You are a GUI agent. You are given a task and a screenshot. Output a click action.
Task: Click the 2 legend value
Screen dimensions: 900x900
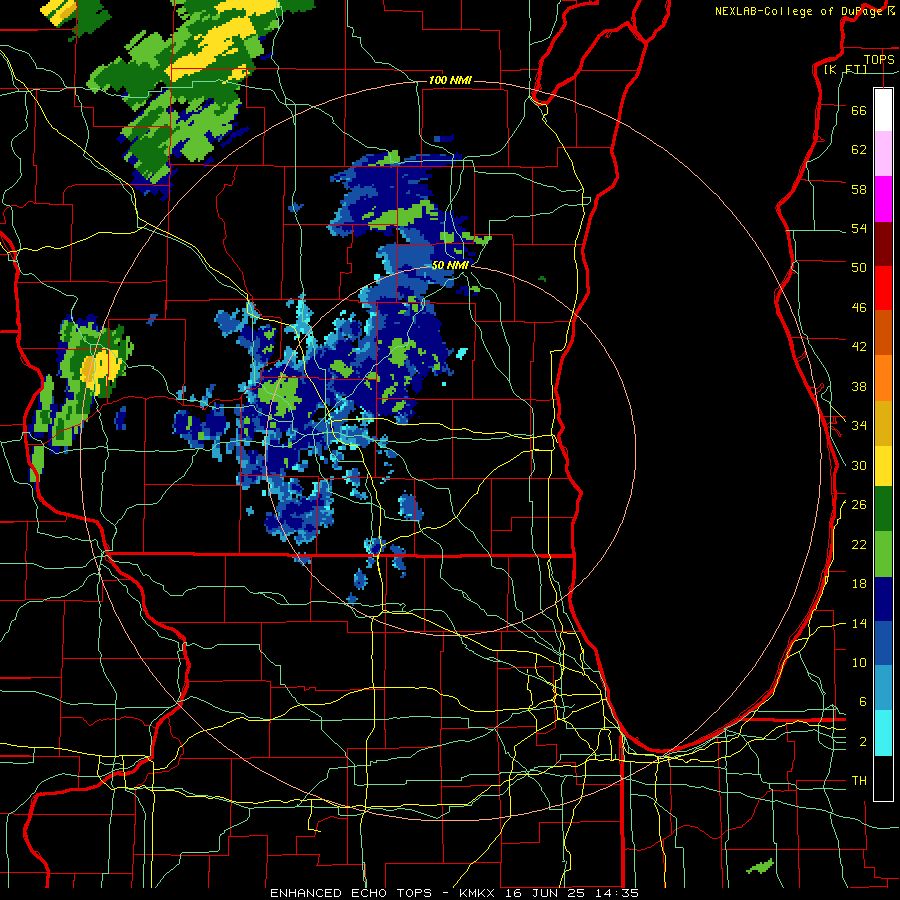(x=862, y=742)
